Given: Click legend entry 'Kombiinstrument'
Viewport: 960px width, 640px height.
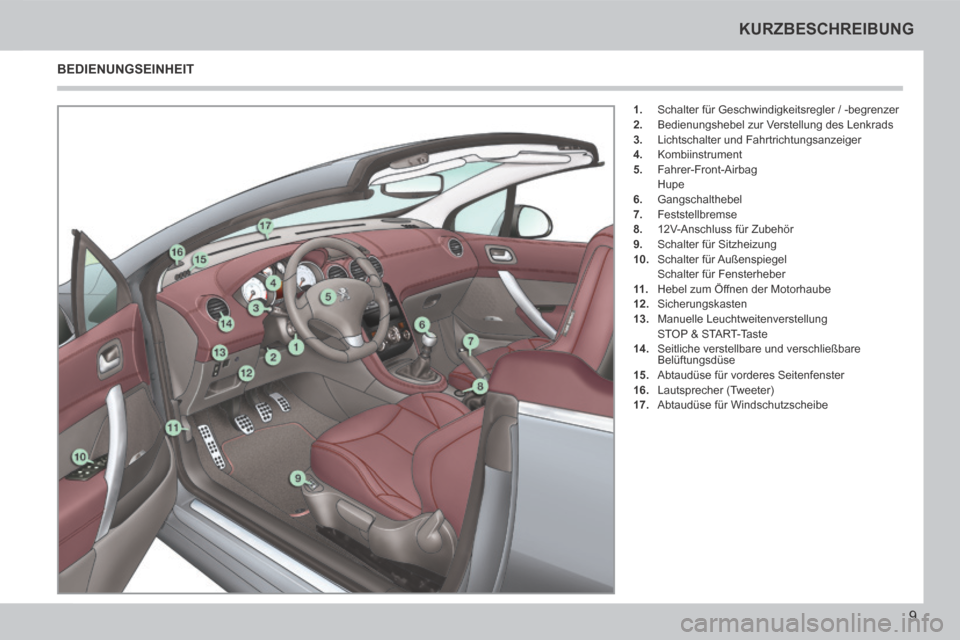Looking at the screenshot, I should click(699, 155).
